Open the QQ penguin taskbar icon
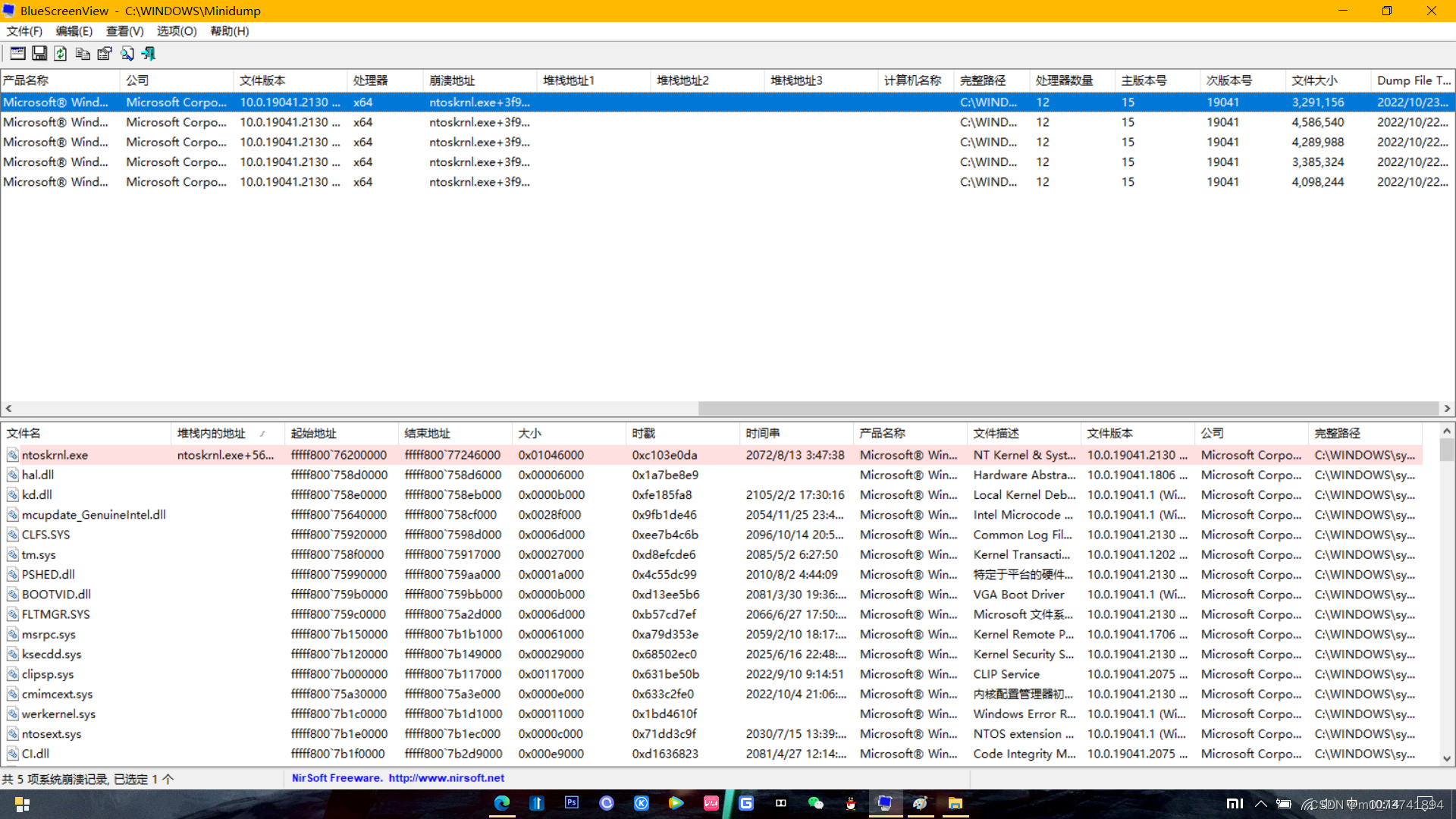Image resolution: width=1456 pixels, height=819 pixels. [x=851, y=803]
